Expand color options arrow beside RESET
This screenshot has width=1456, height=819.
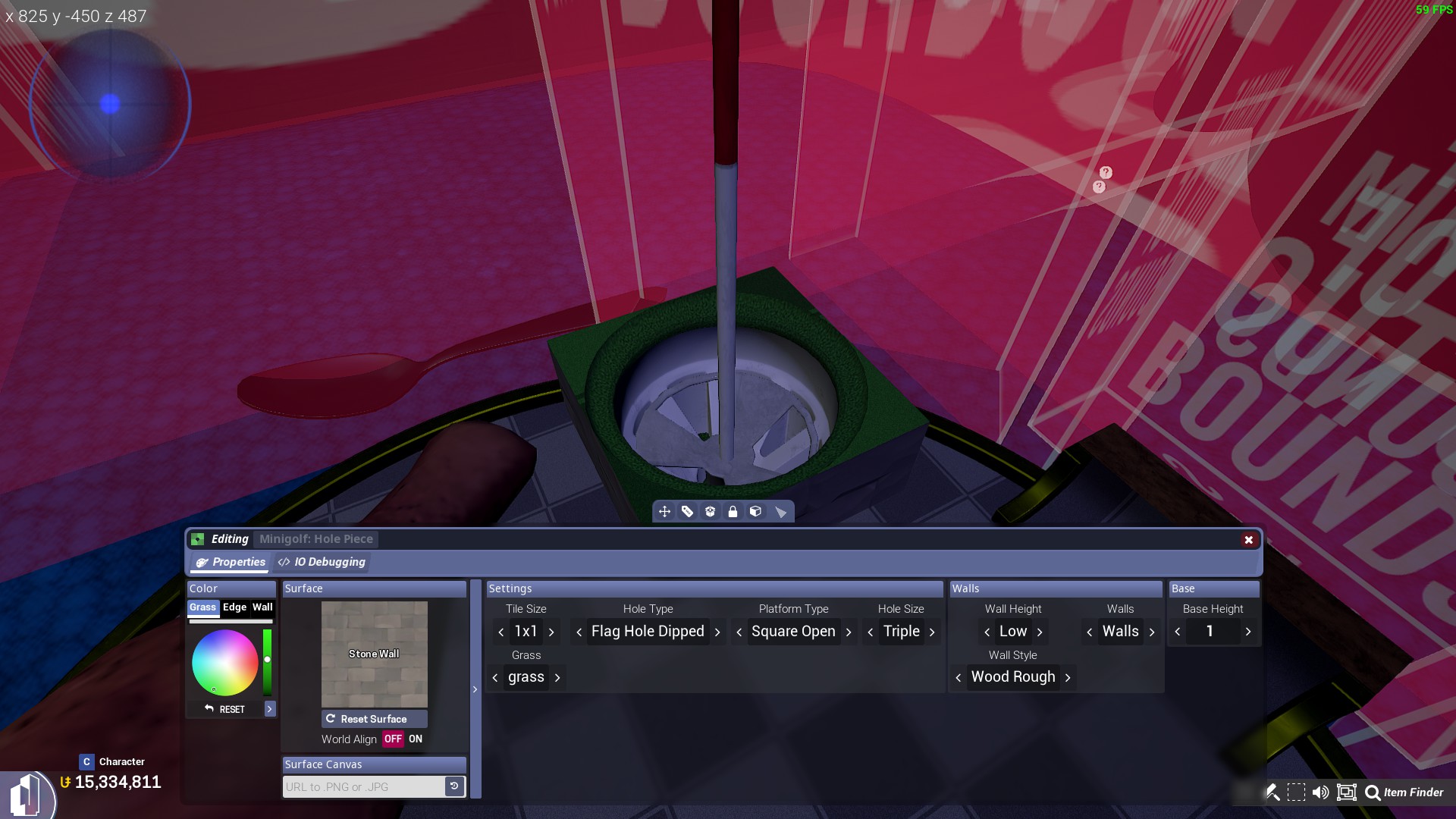click(x=269, y=709)
